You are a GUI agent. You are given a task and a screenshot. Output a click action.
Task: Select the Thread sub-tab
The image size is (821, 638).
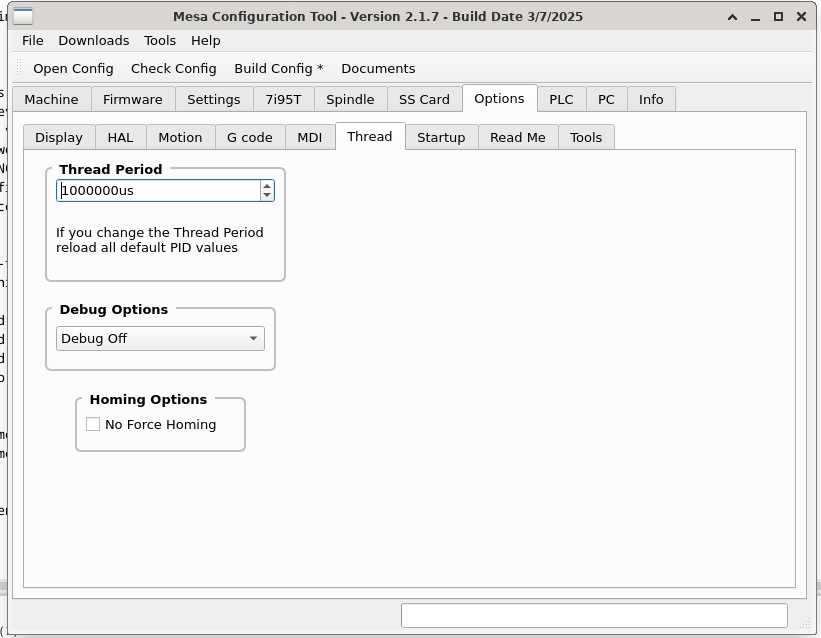pyautogui.click(x=370, y=136)
